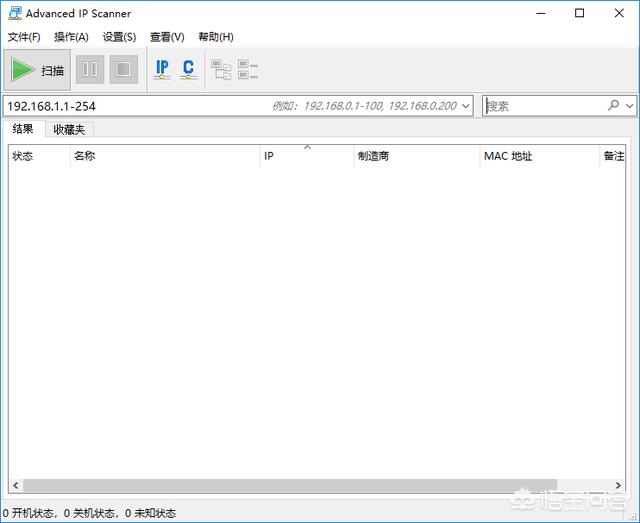Image resolution: width=640 pixels, height=523 pixels.
Task: Expand the IP range history dropdown
Action: coord(465,106)
